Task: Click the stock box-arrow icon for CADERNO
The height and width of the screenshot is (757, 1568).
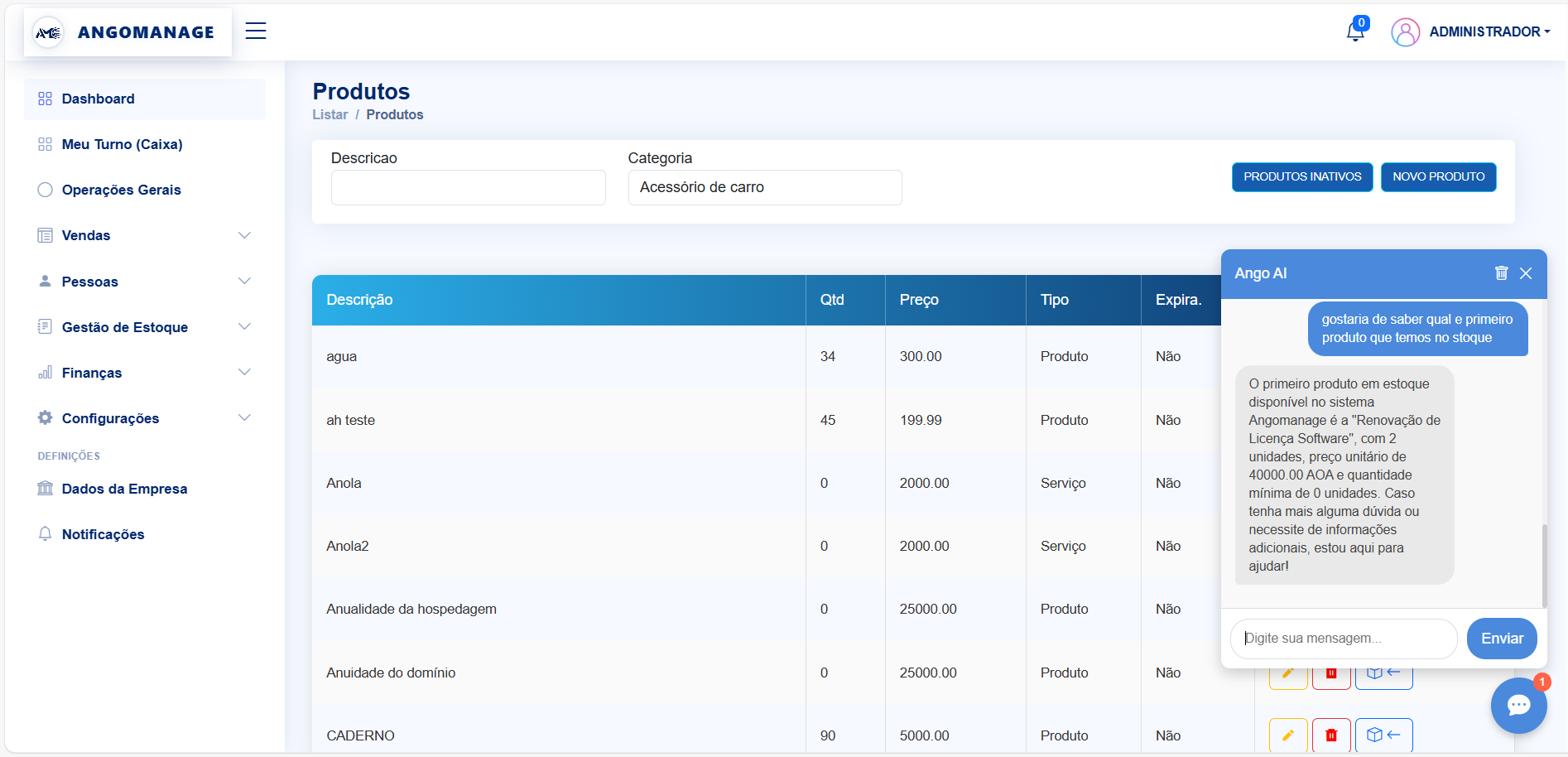Action: (1383, 735)
